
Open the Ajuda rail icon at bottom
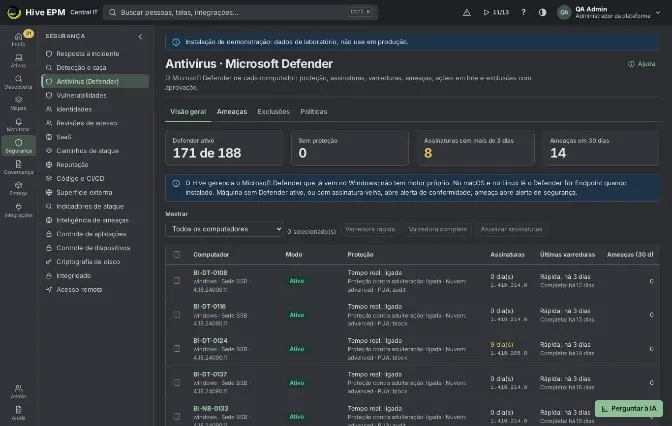18,413
